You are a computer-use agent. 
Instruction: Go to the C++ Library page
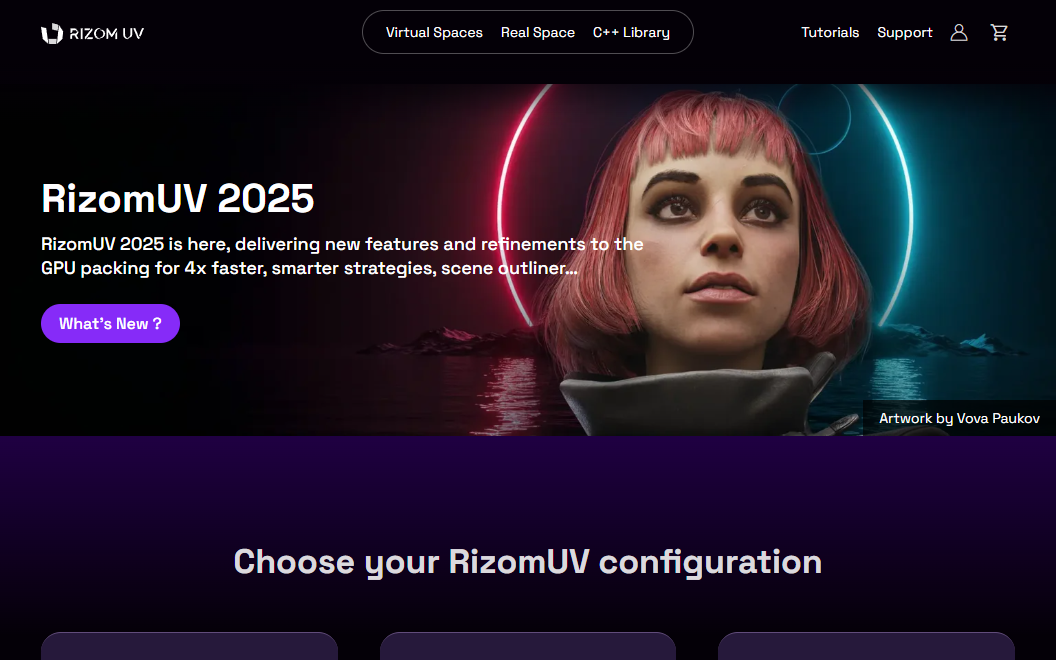click(631, 32)
